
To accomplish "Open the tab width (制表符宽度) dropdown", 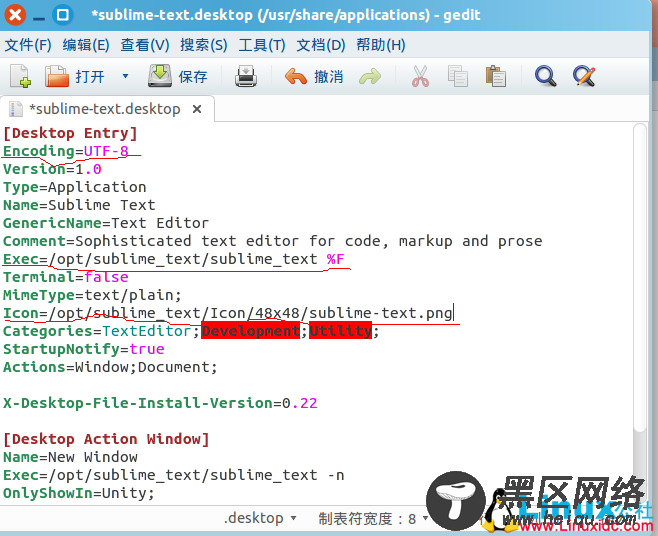I will [x=373, y=519].
